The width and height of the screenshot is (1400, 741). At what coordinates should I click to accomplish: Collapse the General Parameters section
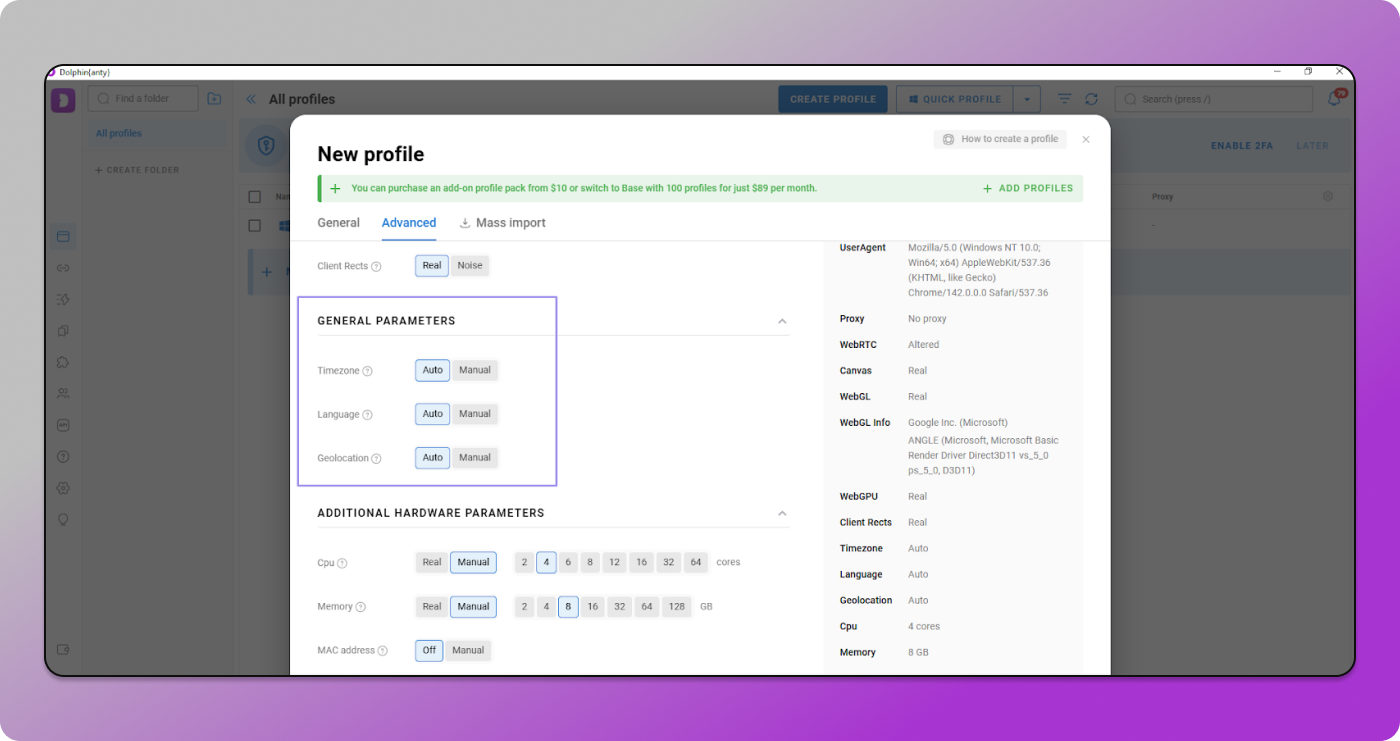(782, 321)
